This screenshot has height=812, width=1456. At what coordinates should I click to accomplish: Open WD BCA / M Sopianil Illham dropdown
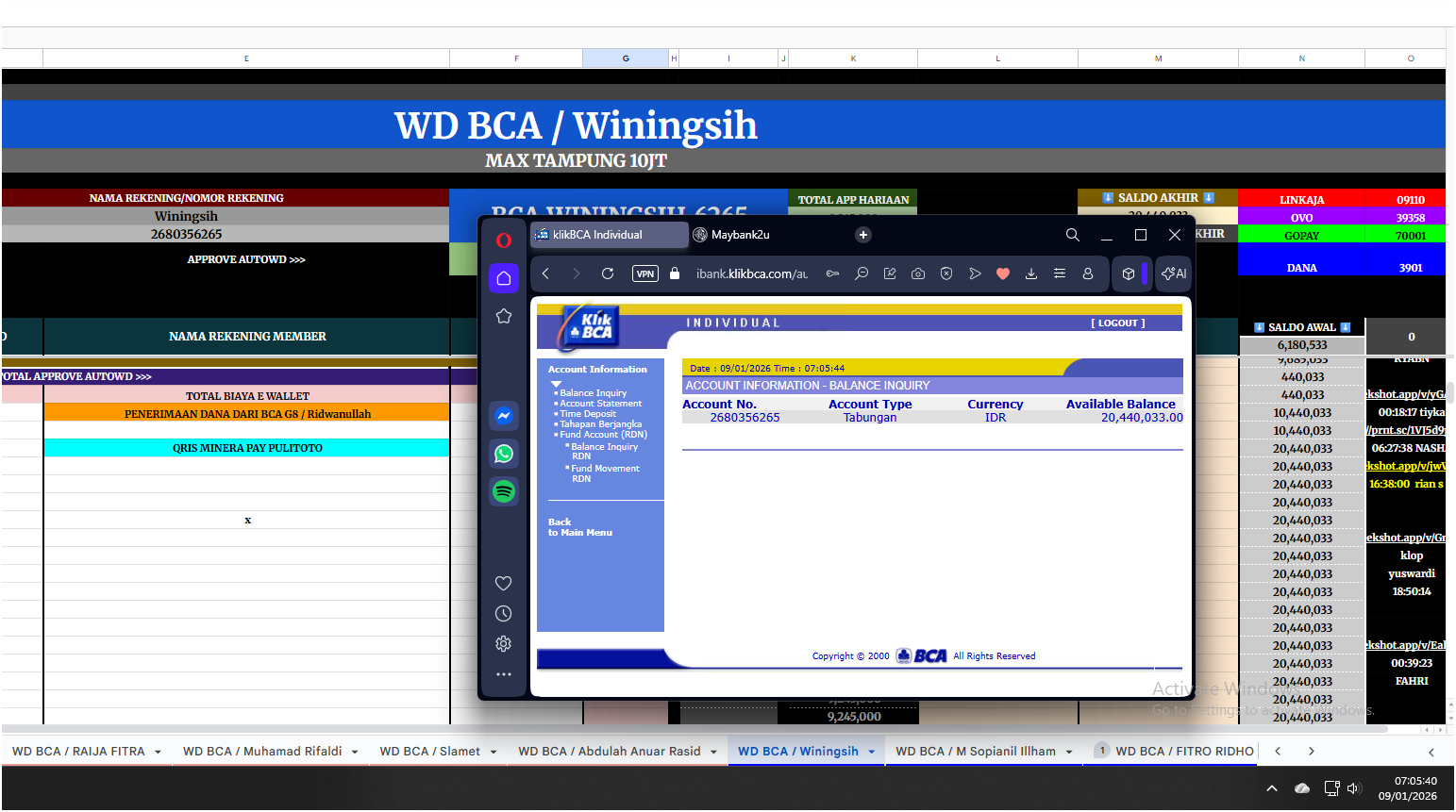pyautogui.click(x=1069, y=753)
